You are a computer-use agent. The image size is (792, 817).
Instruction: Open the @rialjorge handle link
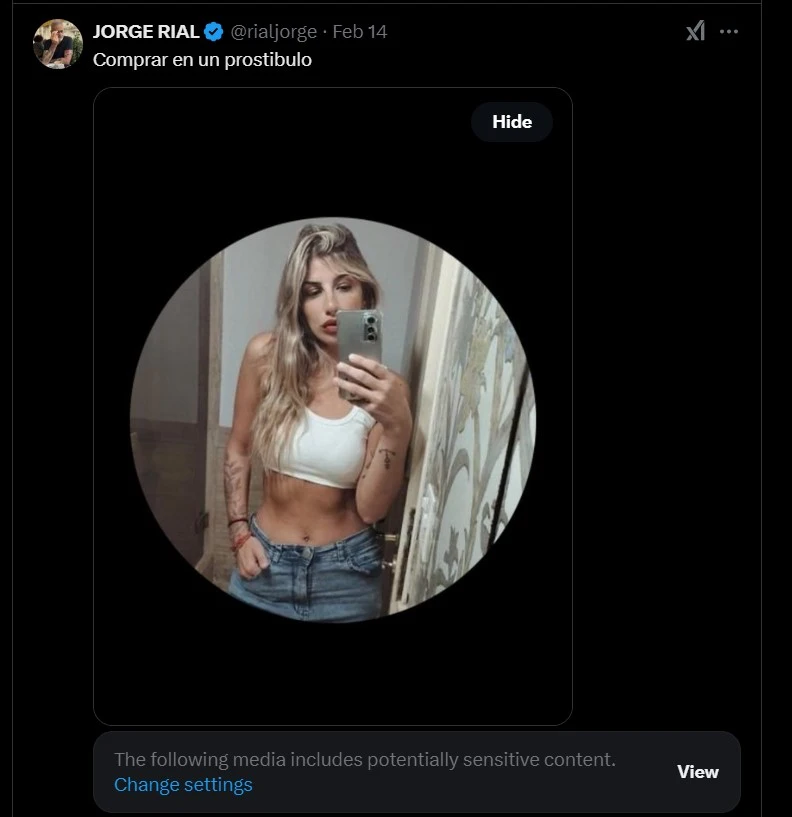273,31
